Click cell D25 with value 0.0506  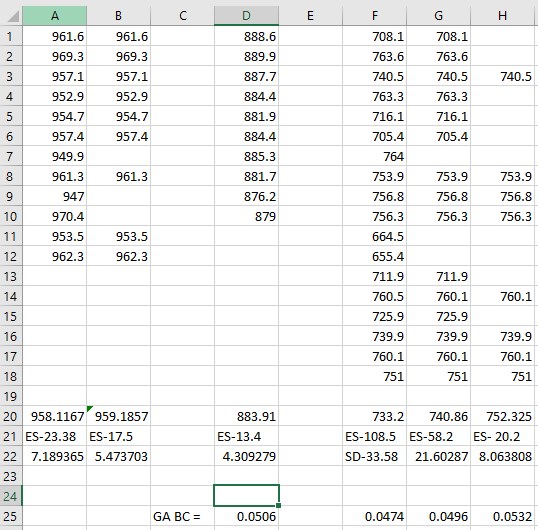coord(246,516)
